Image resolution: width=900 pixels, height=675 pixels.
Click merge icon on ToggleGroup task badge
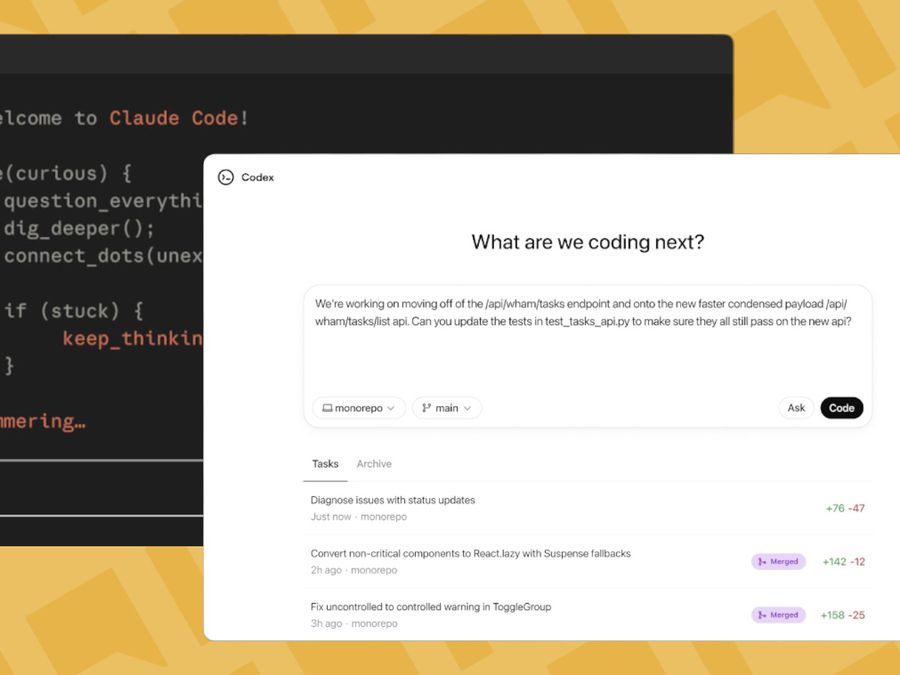762,615
